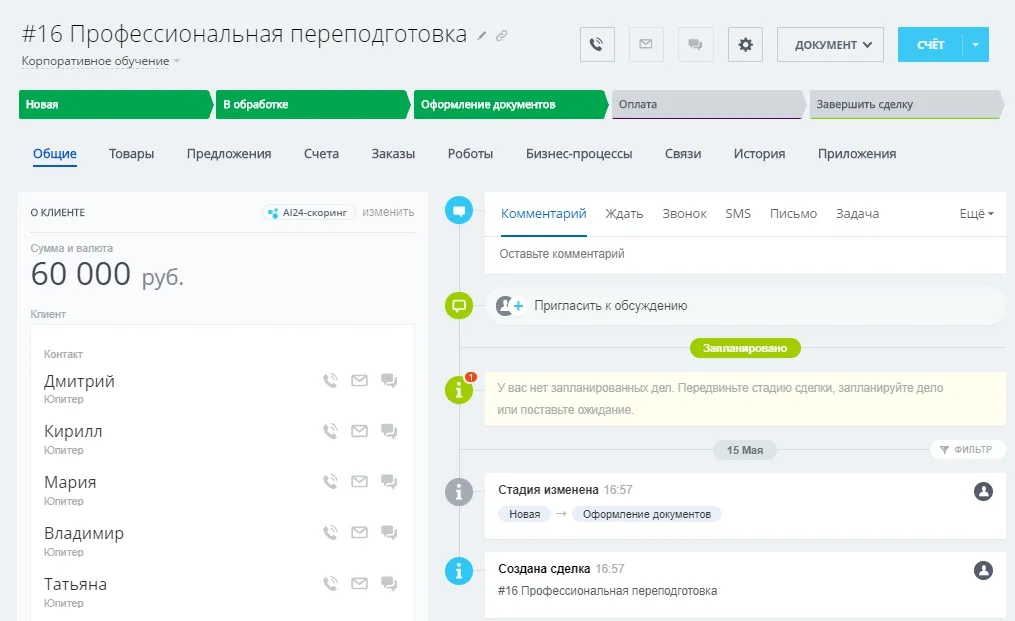Send email to Кирилл via envelope icon
This screenshot has width=1015, height=621.
[x=359, y=432]
